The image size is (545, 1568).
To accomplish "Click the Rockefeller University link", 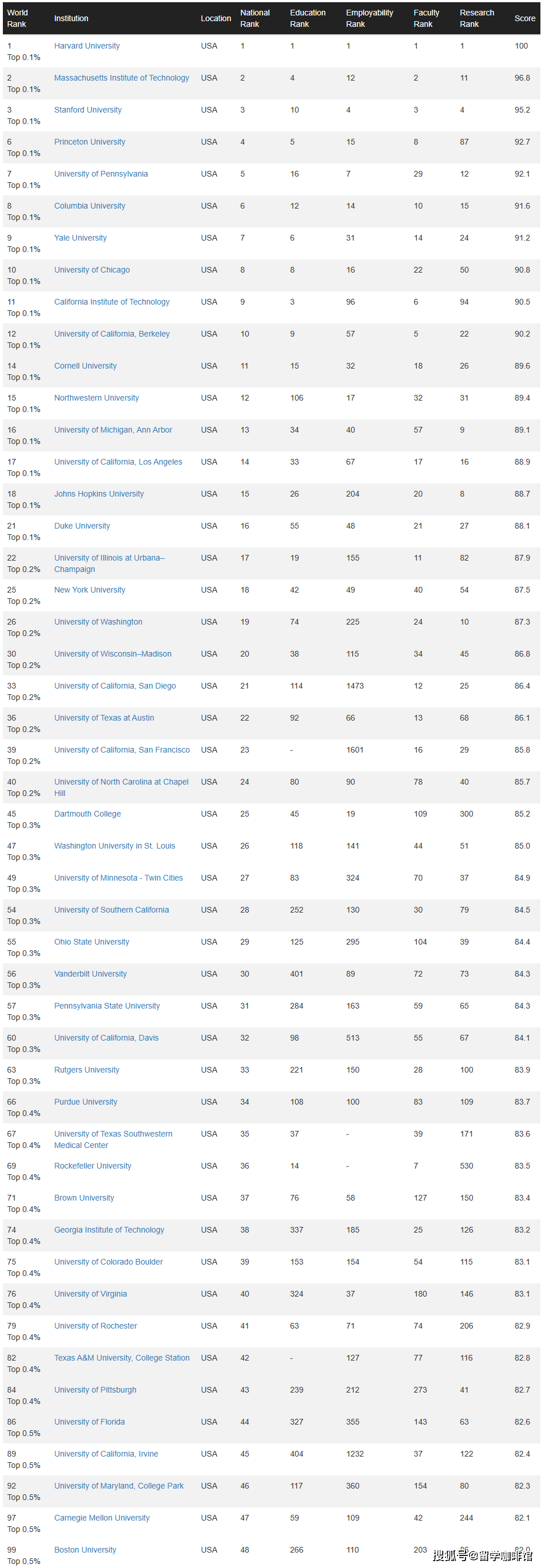I will tap(93, 1166).
